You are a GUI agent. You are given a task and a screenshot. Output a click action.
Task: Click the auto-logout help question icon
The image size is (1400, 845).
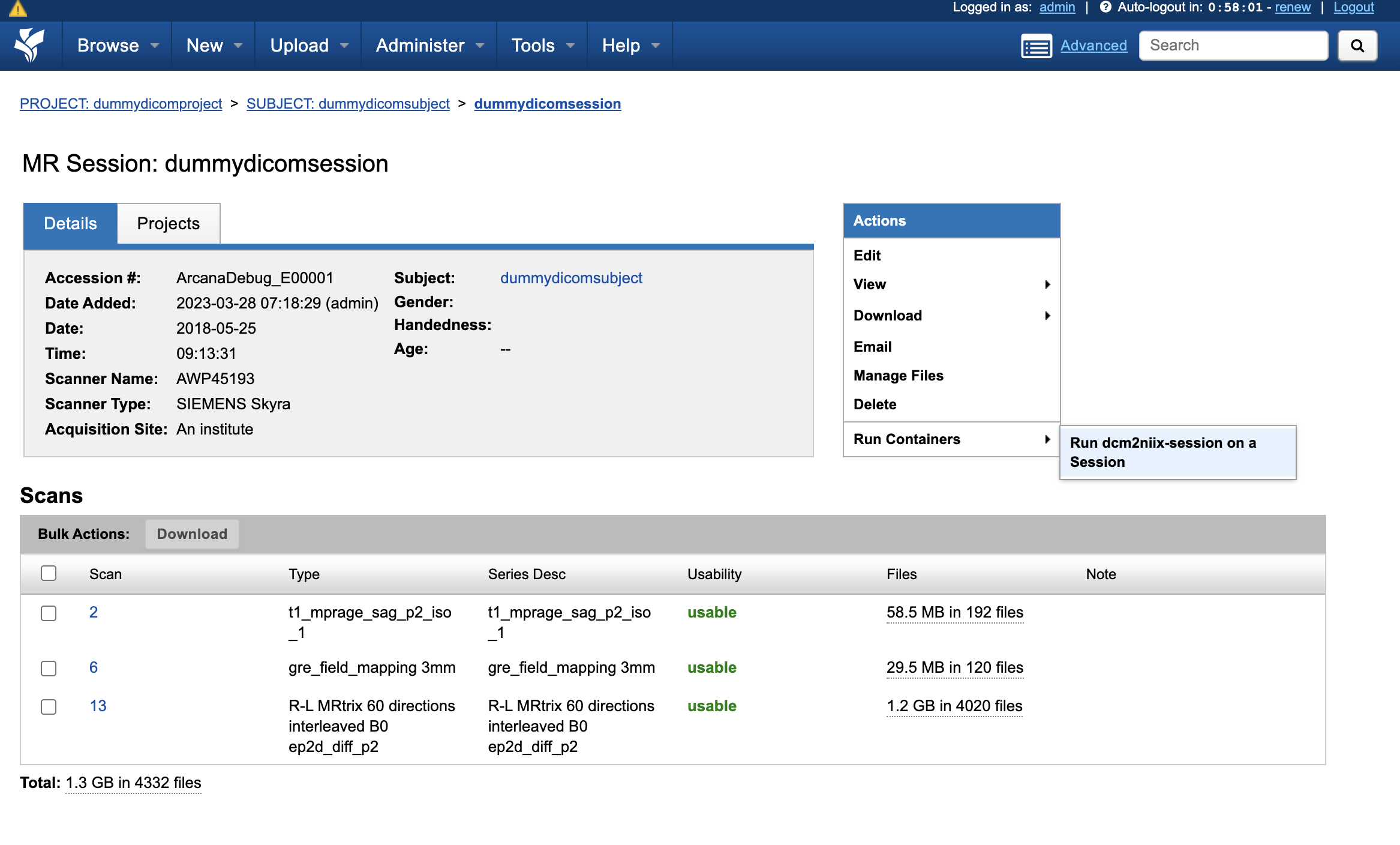point(1105,7)
